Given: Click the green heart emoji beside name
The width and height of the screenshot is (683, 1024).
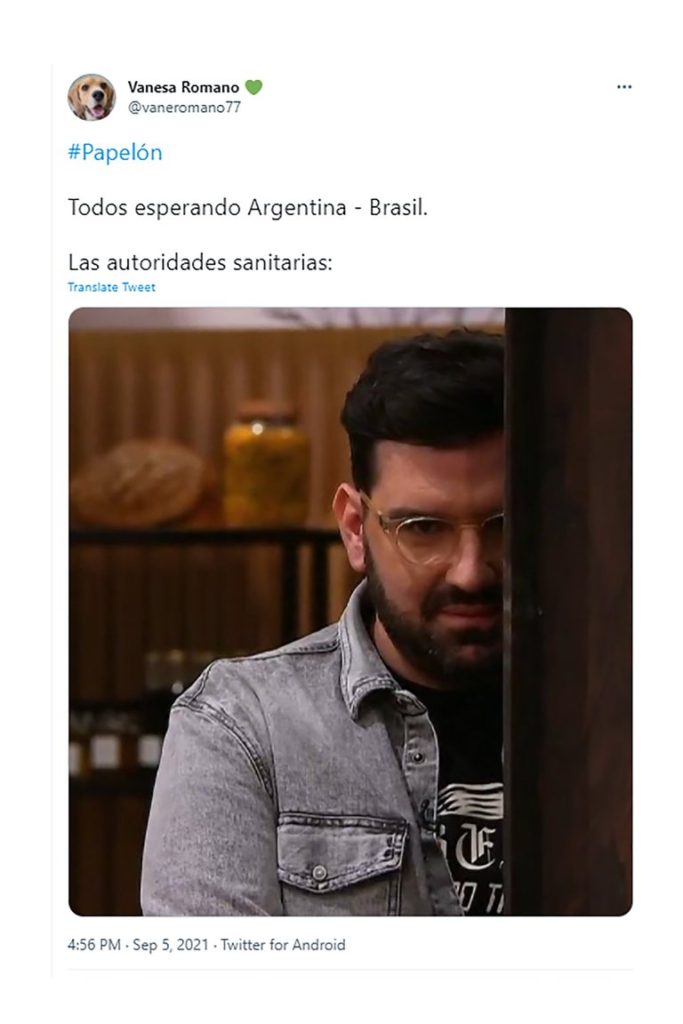Looking at the screenshot, I should pos(254,87).
